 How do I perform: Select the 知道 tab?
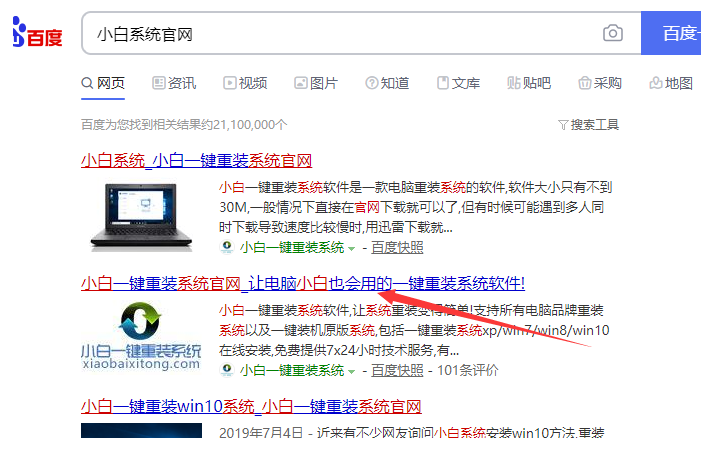tap(386, 83)
